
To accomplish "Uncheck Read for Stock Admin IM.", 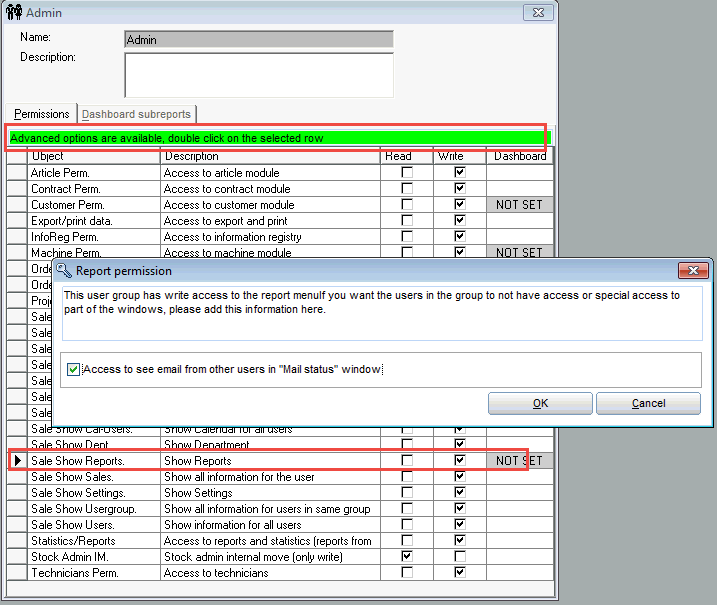I will coord(406,557).
